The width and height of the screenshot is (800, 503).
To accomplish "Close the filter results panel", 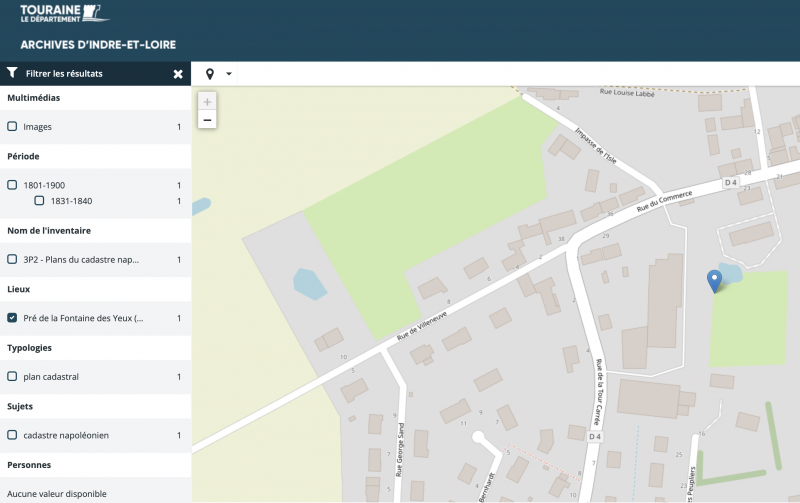I will [x=178, y=74].
